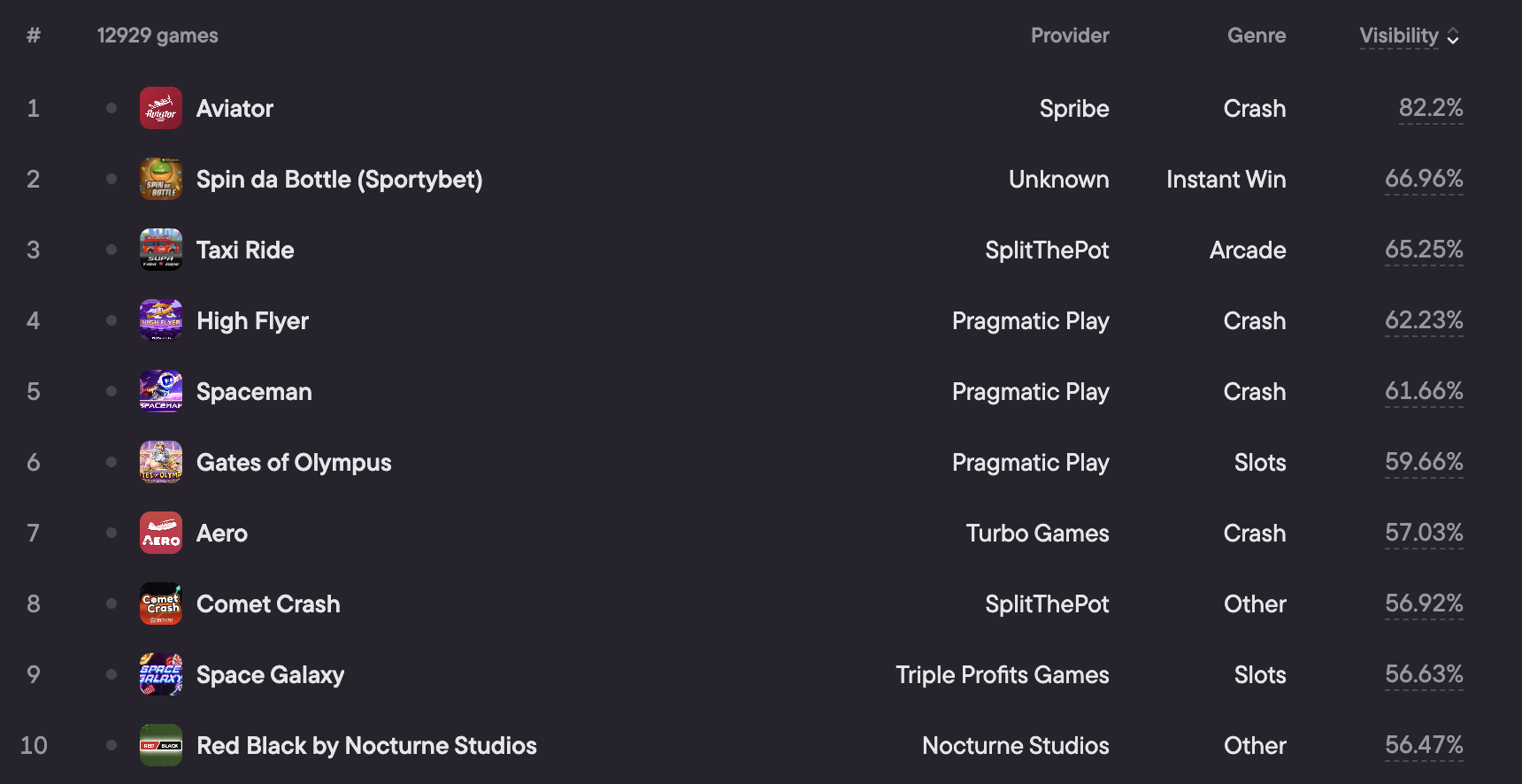Viewport: 1522px width, 784px height.
Task: Sort the table by Genre header
Action: point(1257,35)
